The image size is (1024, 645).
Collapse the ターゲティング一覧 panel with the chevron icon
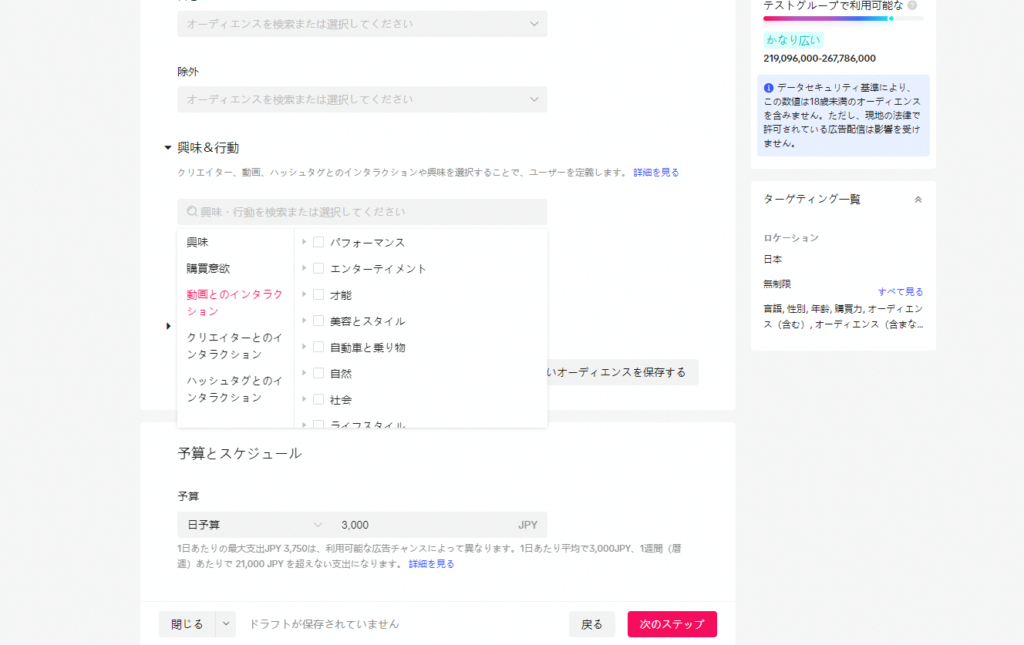(x=918, y=200)
